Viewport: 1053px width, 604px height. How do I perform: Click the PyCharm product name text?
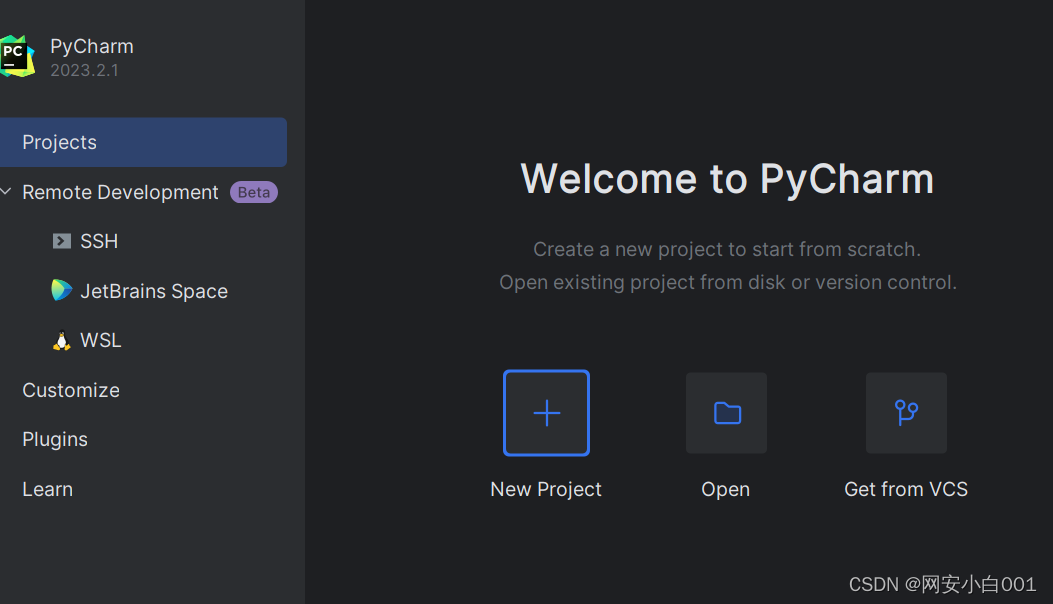[92, 46]
